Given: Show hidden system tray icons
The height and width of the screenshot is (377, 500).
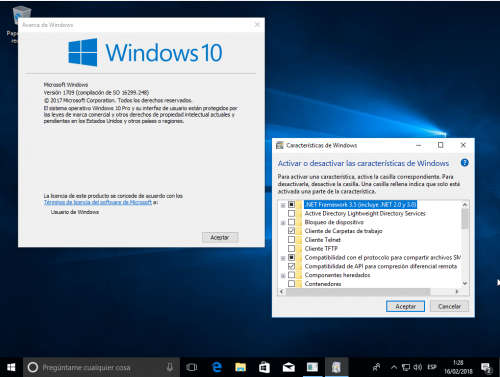Looking at the screenshot, I should point(394,367).
